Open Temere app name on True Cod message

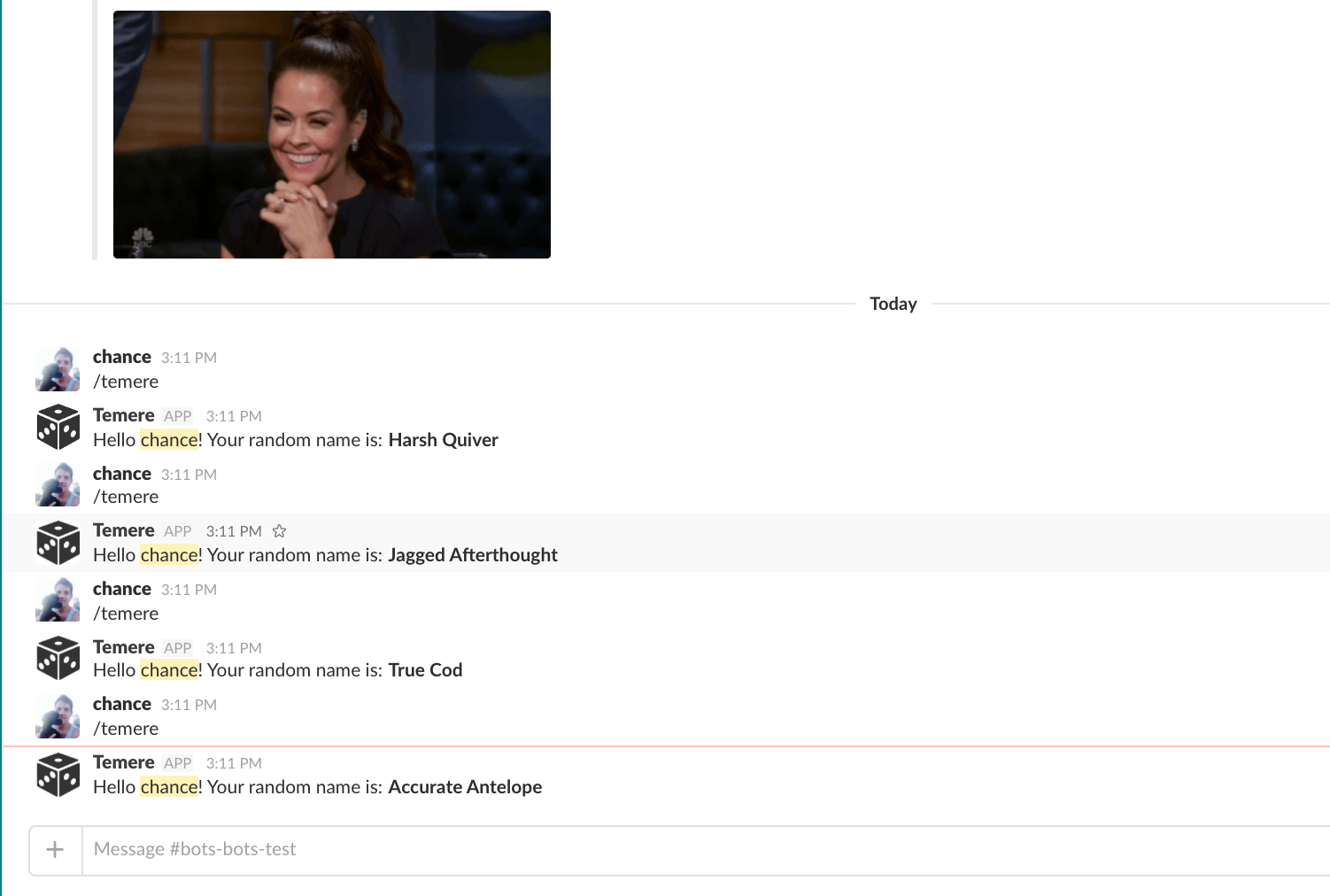coord(124,647)
